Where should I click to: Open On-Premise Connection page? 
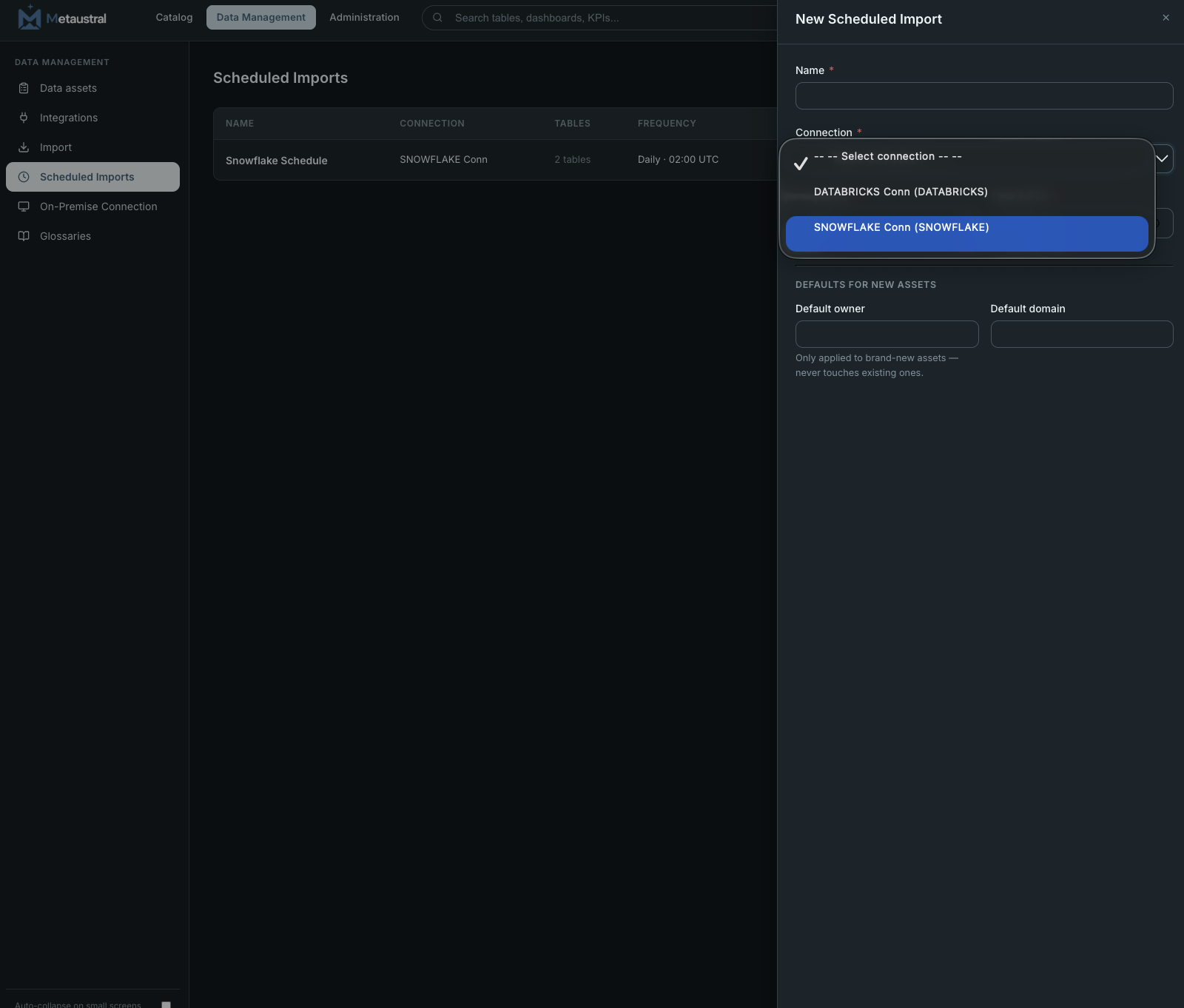[92, 206]
